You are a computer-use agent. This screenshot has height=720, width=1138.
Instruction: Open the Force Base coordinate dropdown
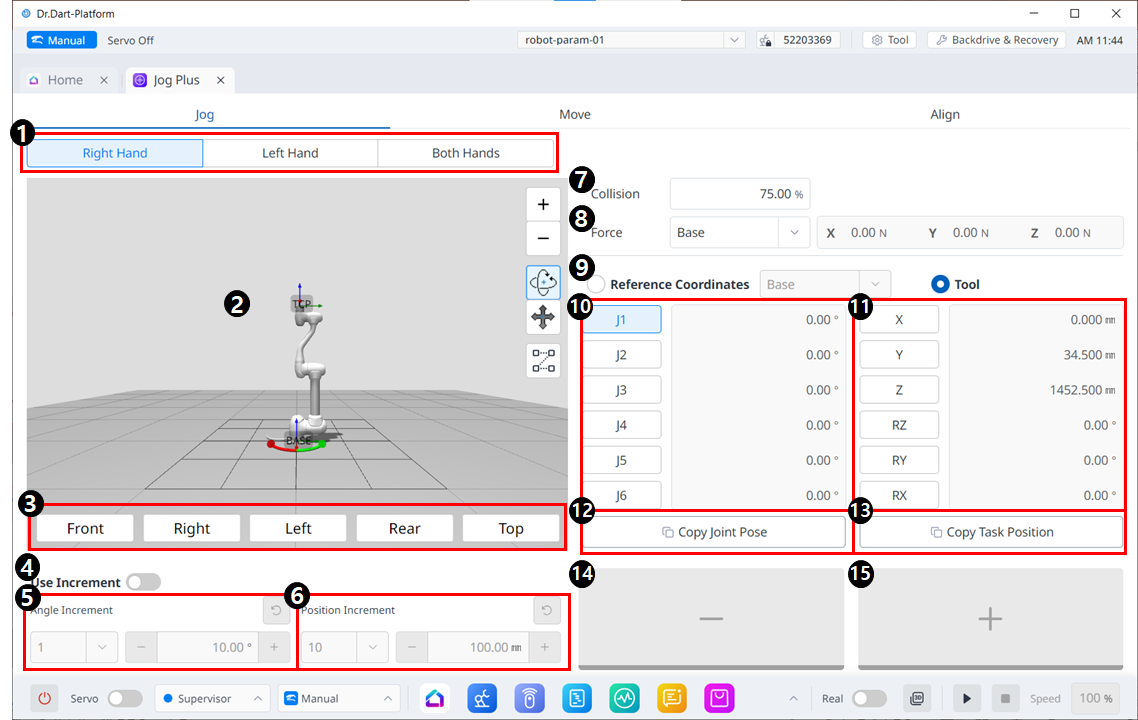coord(739,232)
